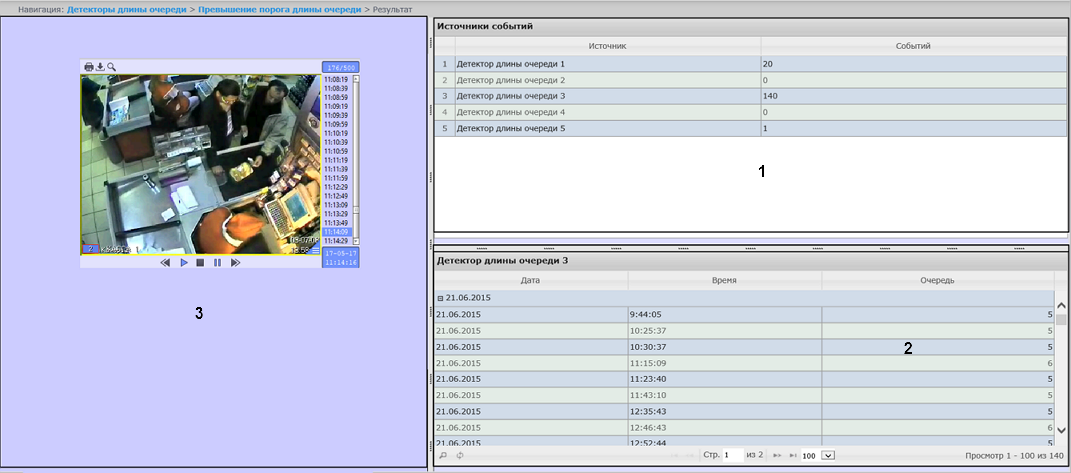Click the download/export frame icon
1071x473 pixels.
100,67
